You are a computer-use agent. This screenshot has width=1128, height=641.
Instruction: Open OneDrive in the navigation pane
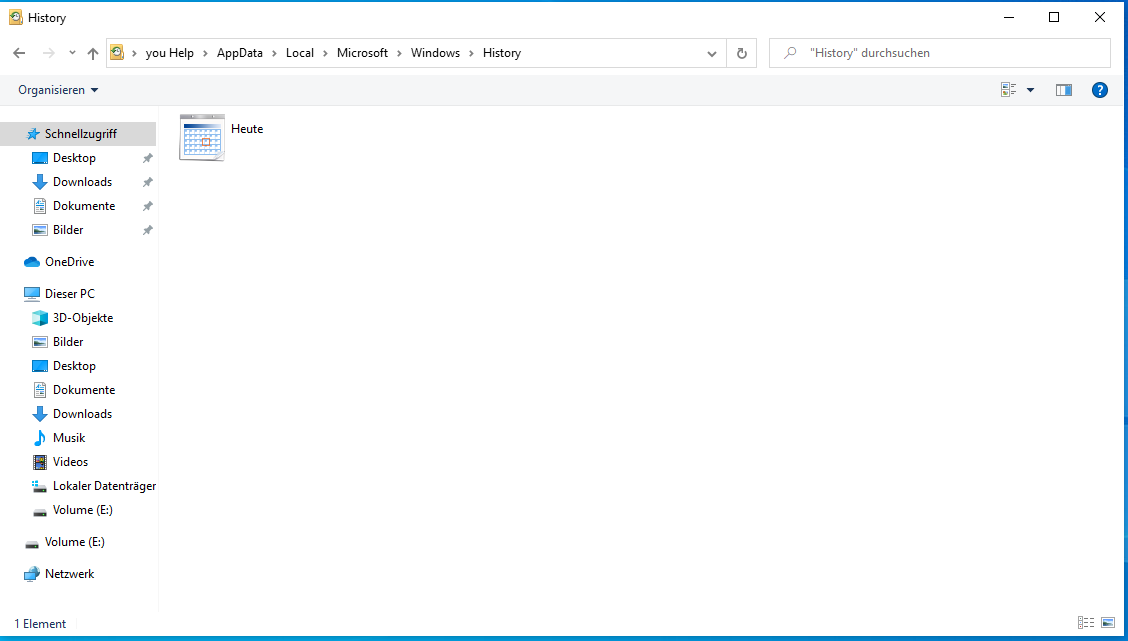pos(69,262)
